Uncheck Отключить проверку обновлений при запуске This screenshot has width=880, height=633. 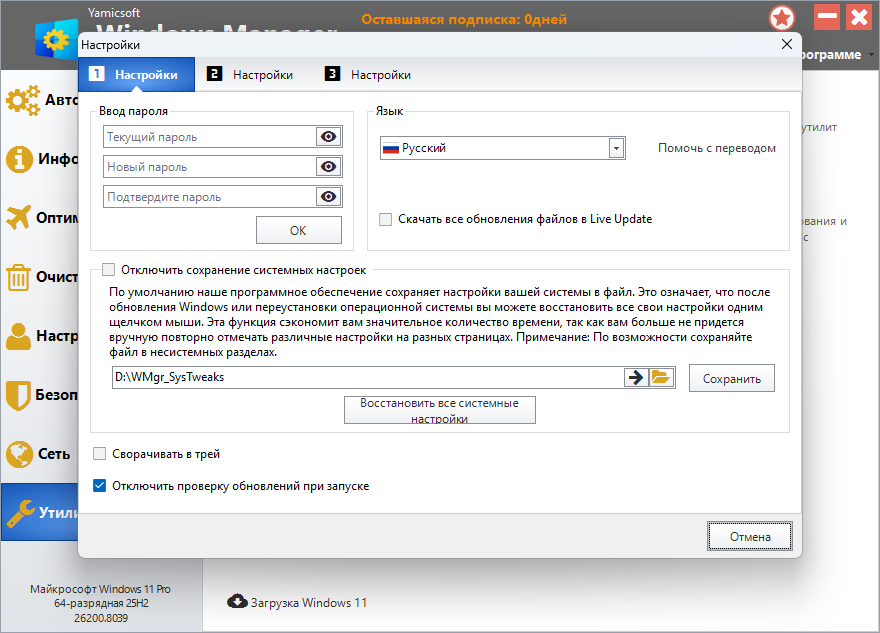(99, 486)
